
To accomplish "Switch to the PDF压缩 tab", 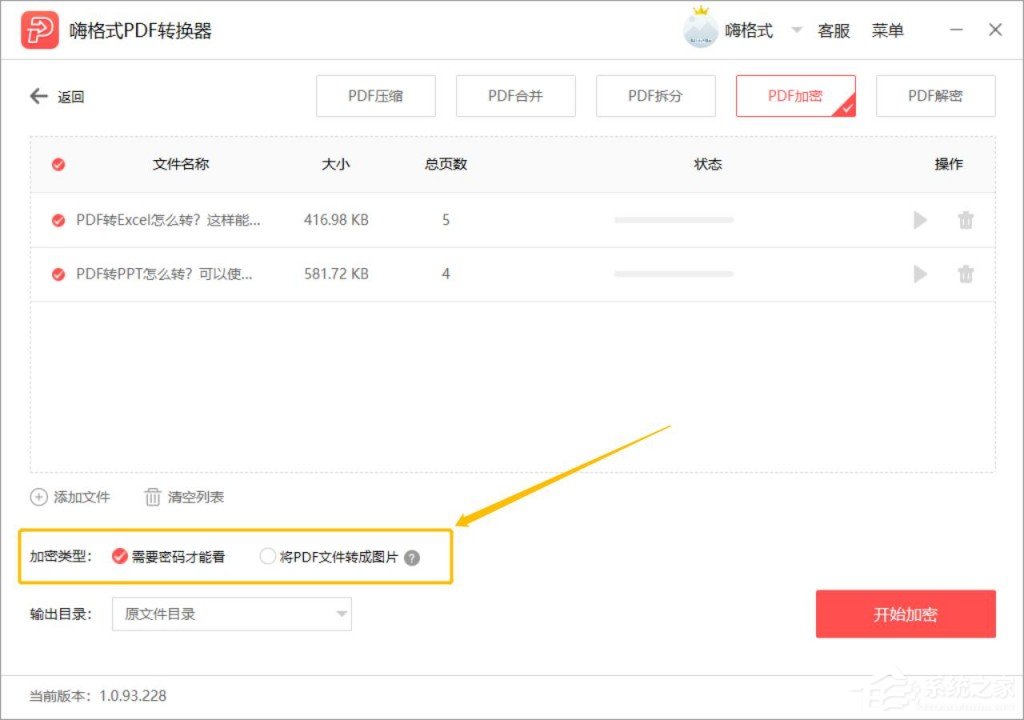I will tap(375, 96).
